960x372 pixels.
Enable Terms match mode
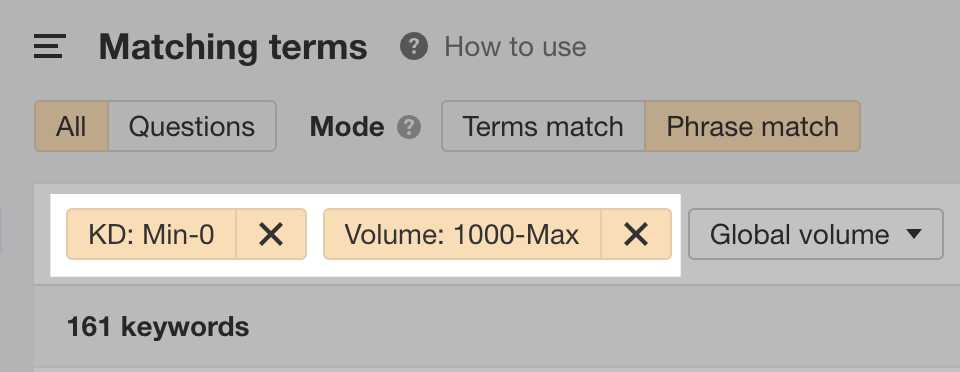(x=543, y=126)
